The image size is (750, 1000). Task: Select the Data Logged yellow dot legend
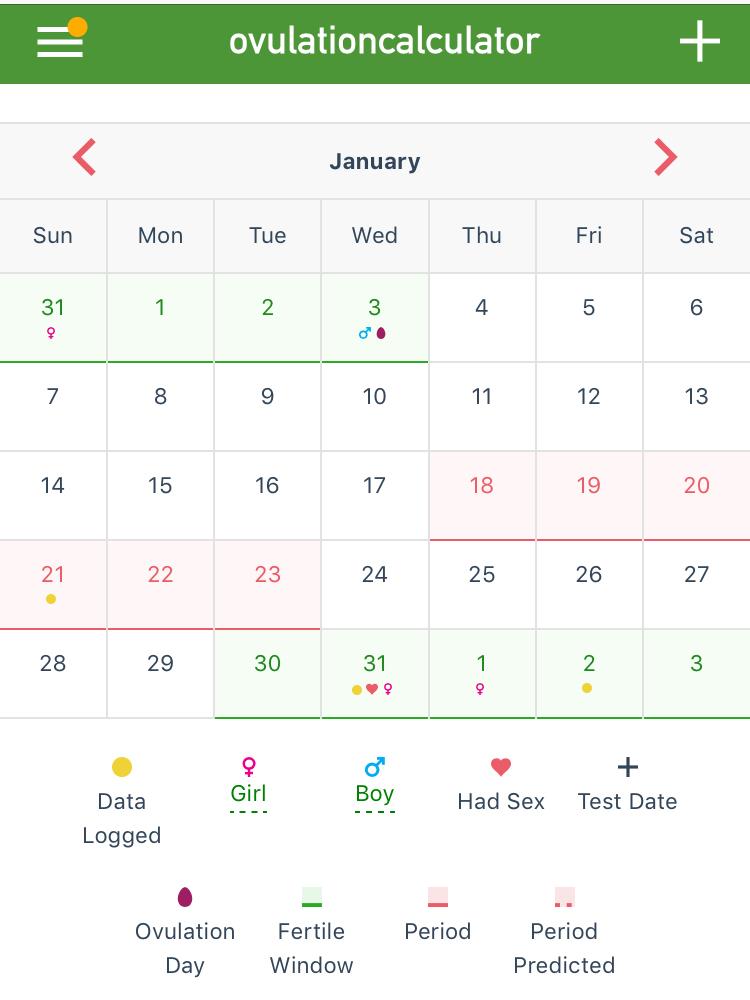click(x=122, y=767)
